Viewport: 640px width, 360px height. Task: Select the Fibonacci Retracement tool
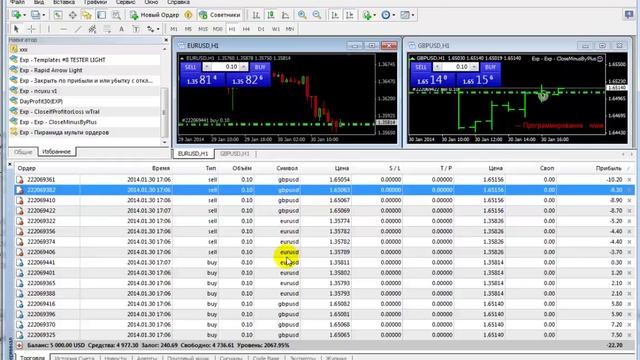click(107, 29)
